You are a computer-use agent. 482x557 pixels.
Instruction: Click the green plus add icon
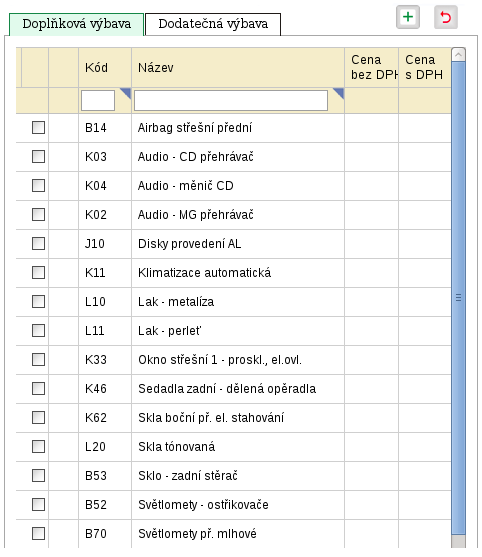pyautogui.click(x=408, y=17)
